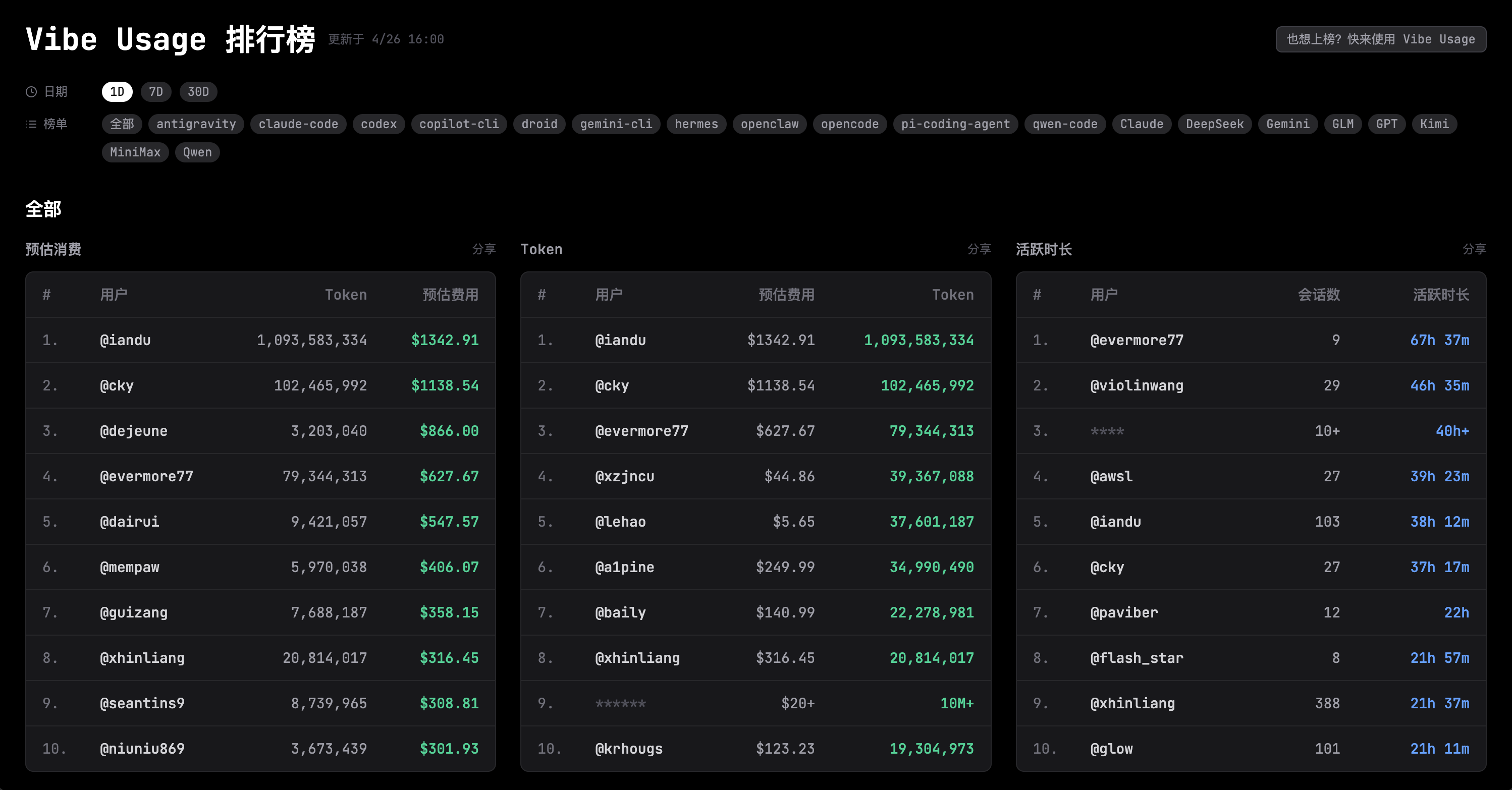The image size is (1512, 790).
Task: Filter leaderboard by pi-coding-agent
Action: click(955, 124)
